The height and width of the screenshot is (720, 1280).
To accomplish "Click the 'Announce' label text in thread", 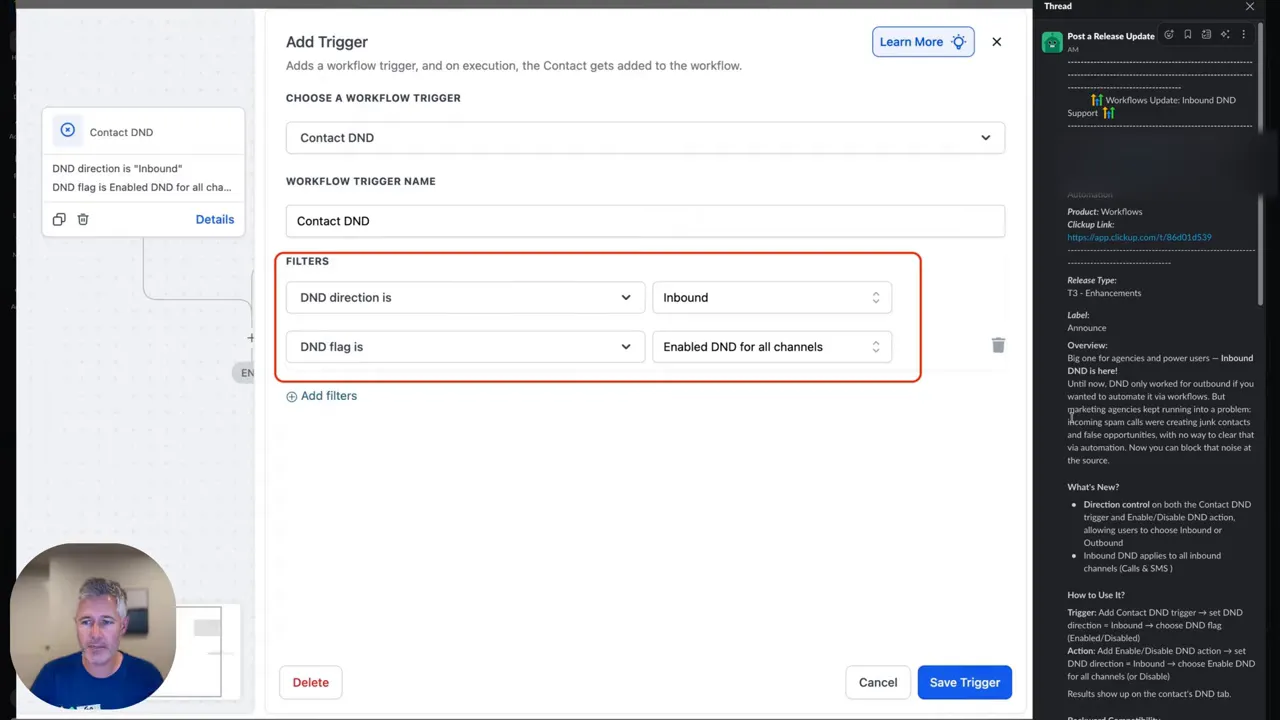I will (1086, 328).
